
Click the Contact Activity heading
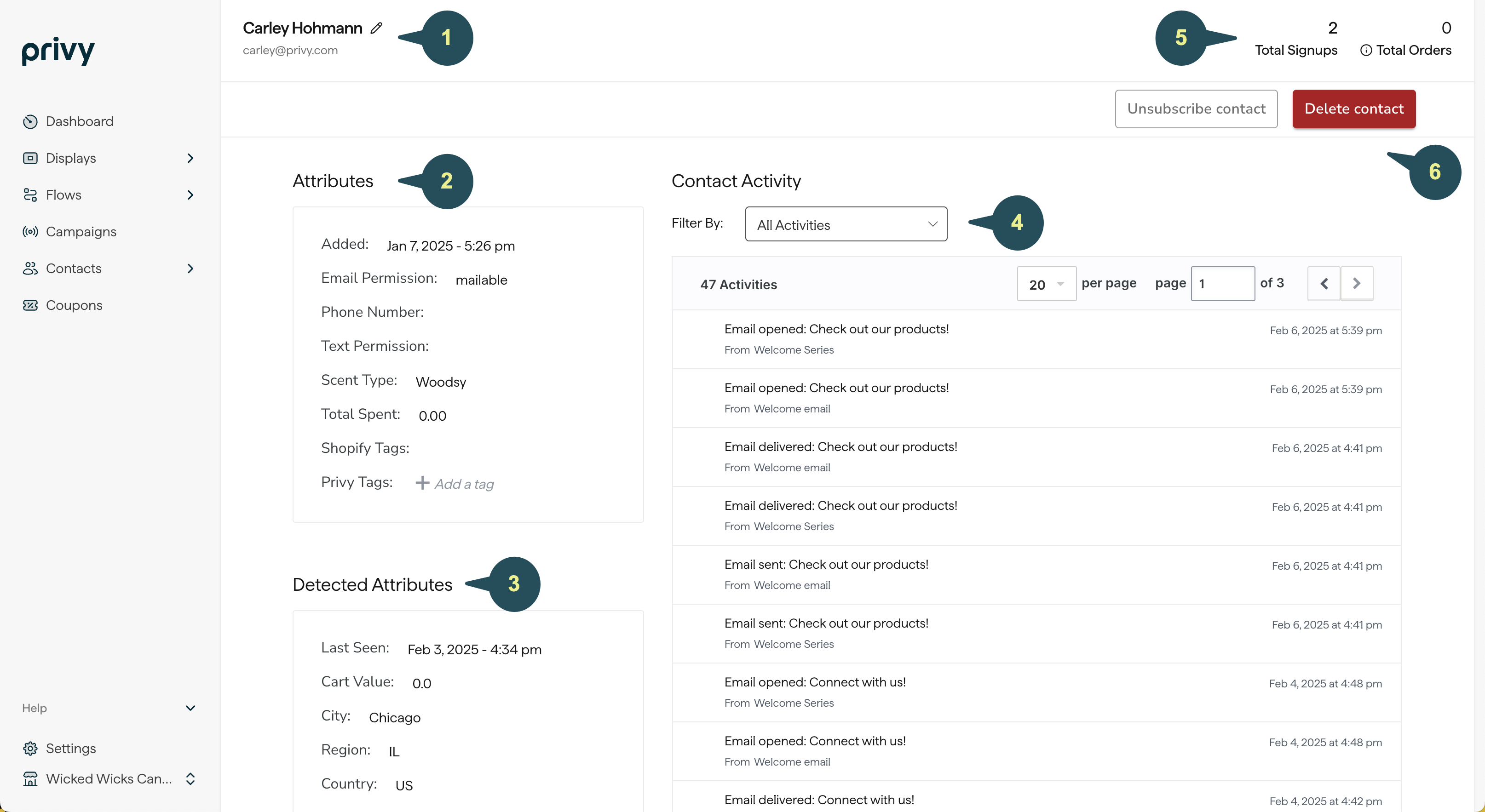point(736,181)
